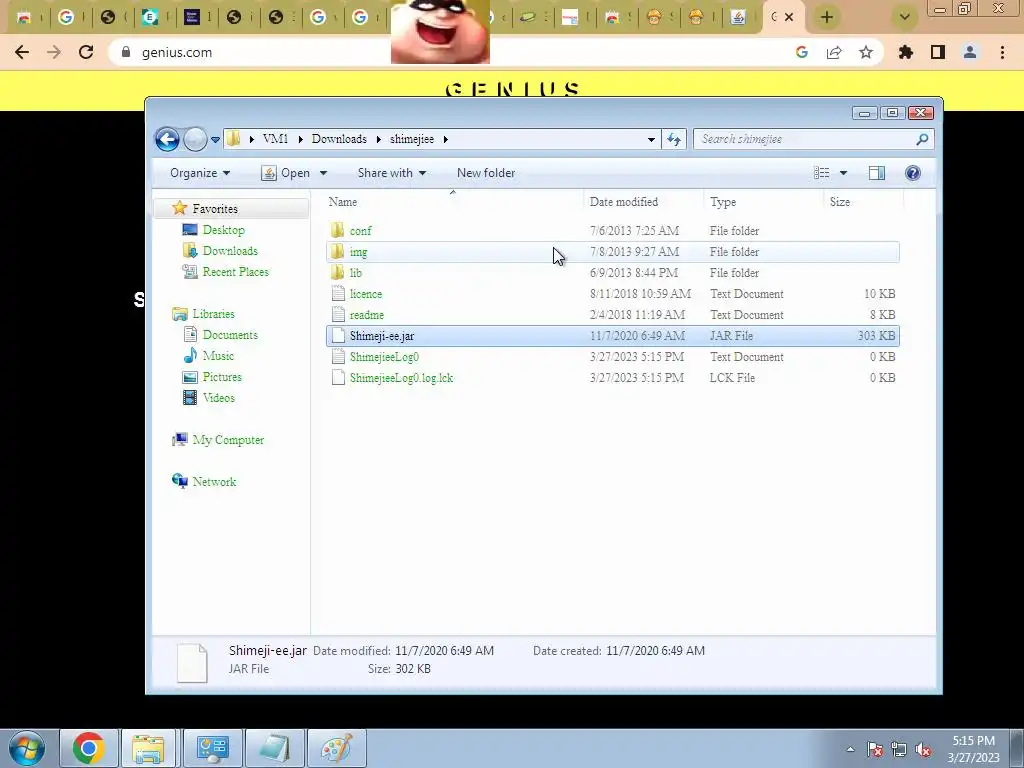This screenshot has height=768, width=1024.
Task: Open Recent Places in navigation pane
Action: pyautogui.click(x=235, y=272)
